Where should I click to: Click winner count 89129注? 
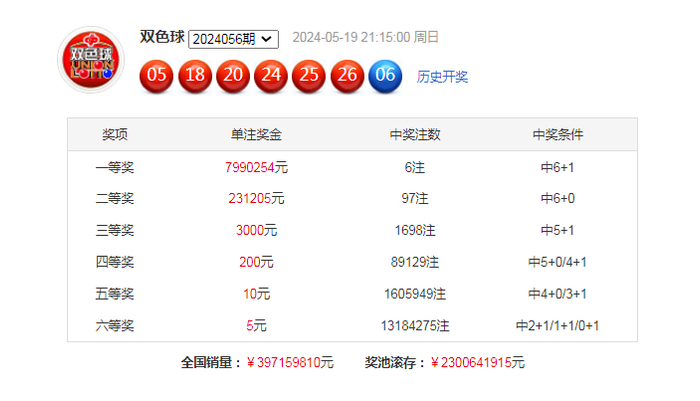point(415,262)
